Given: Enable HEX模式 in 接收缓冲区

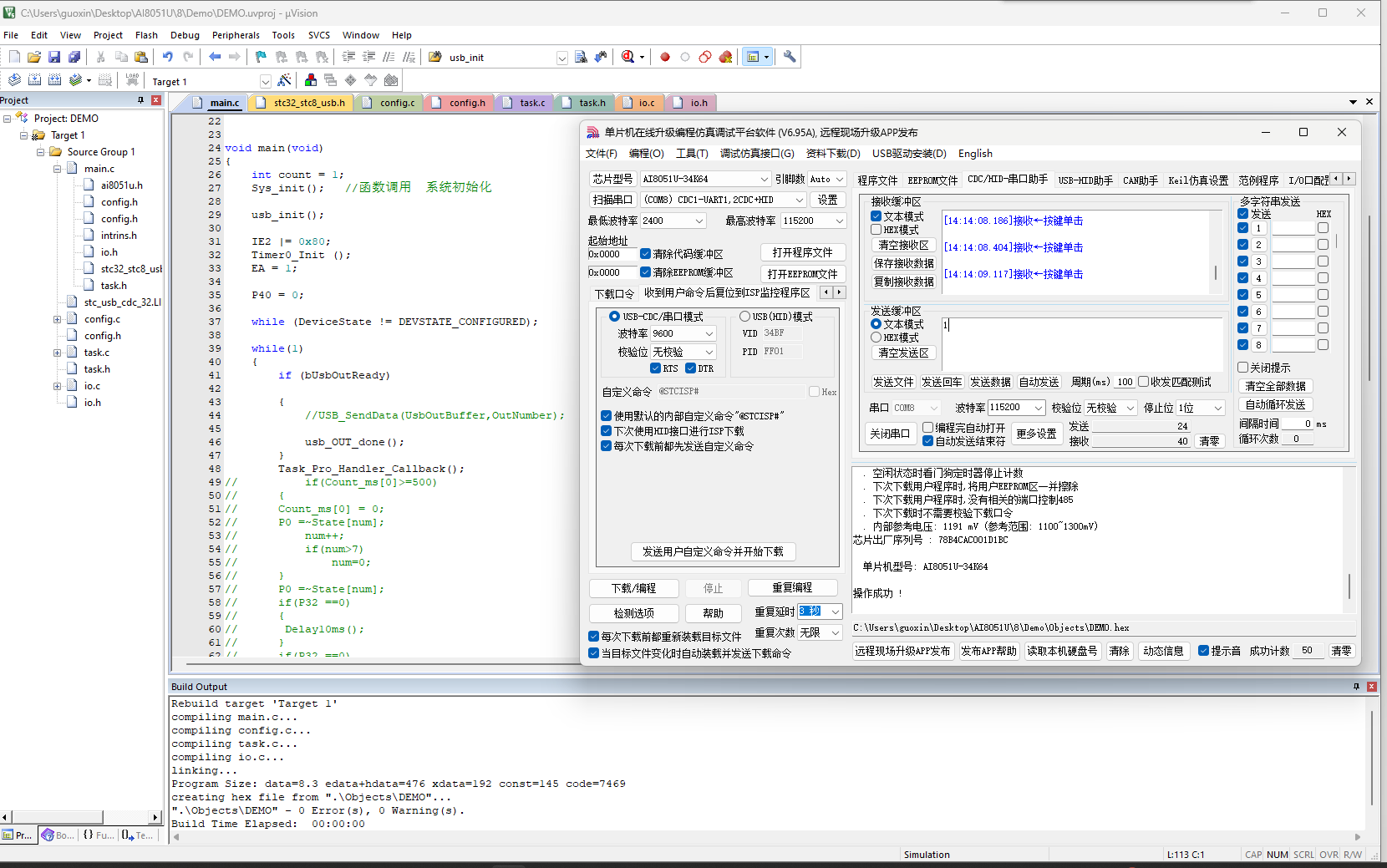Looking at the screenshot, I should [876, 230].
